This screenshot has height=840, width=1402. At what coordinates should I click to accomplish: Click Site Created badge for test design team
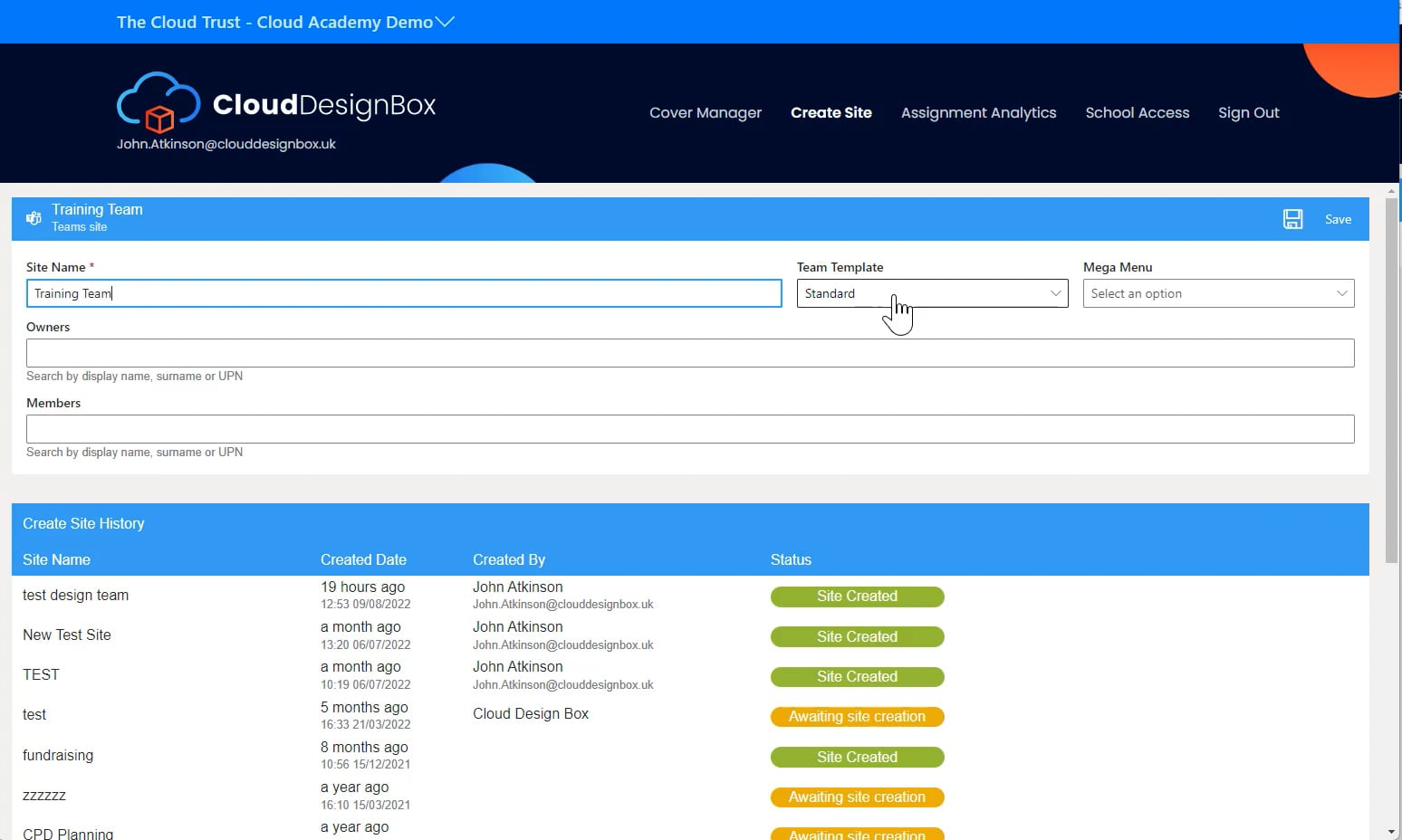click(857, 597)
